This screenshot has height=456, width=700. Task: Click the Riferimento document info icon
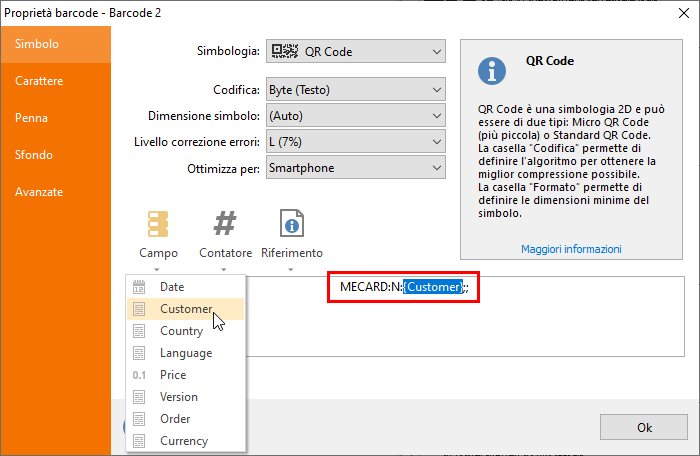(x=291, y=224)
